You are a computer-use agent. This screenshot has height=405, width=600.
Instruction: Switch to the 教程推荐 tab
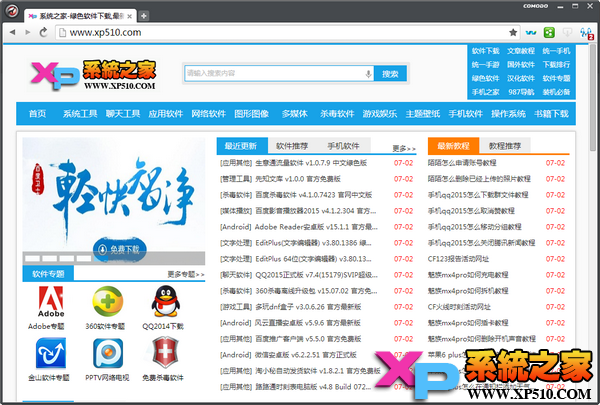pyautogui.click(x=505, y=146)
